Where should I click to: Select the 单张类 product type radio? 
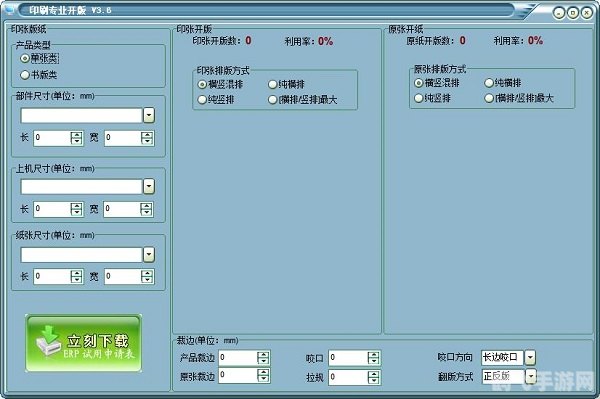25,59
